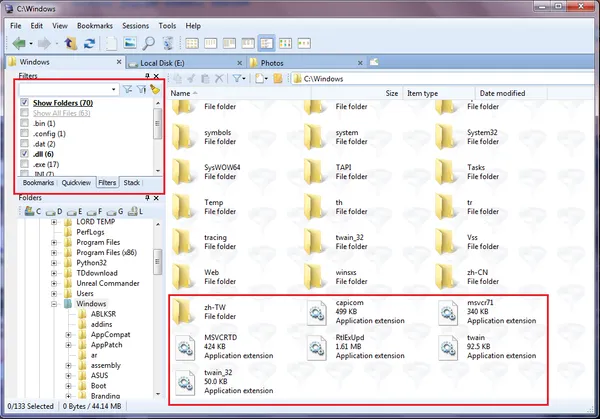Go back with the green Back arrow

[x=18, y=43]
